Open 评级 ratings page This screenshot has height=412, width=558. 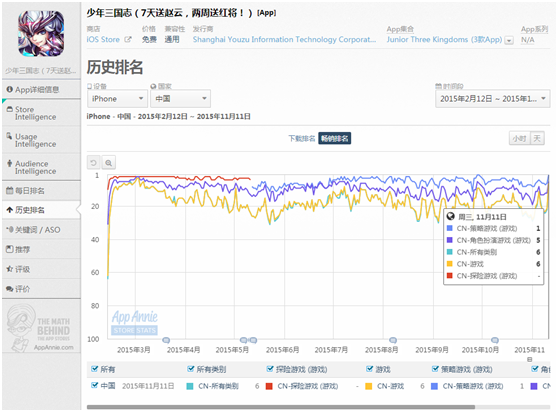(x=41, y=269)
